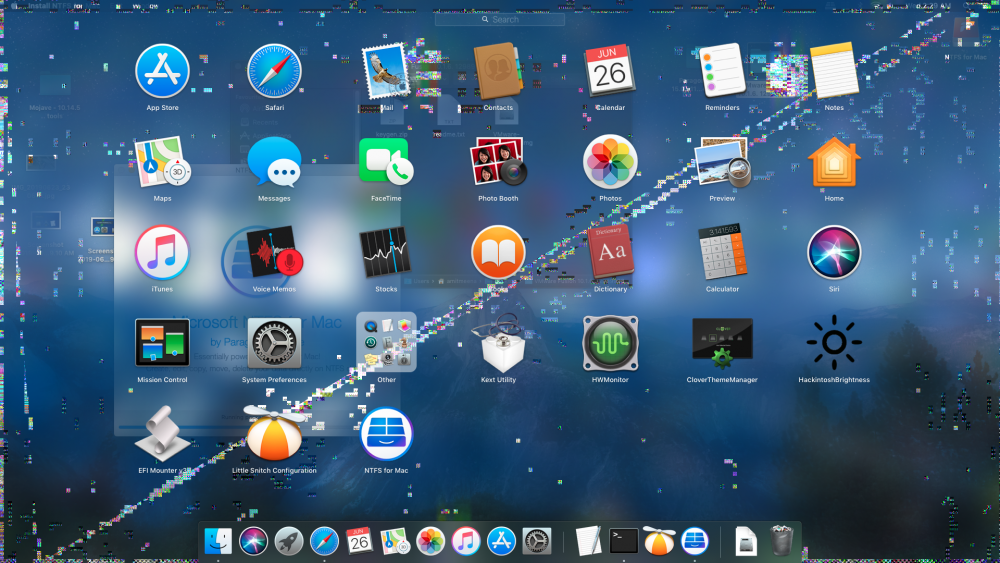1000x563 pixels.
Task: Open System Preferences in Launchpad grid
Action: (274, 343)
